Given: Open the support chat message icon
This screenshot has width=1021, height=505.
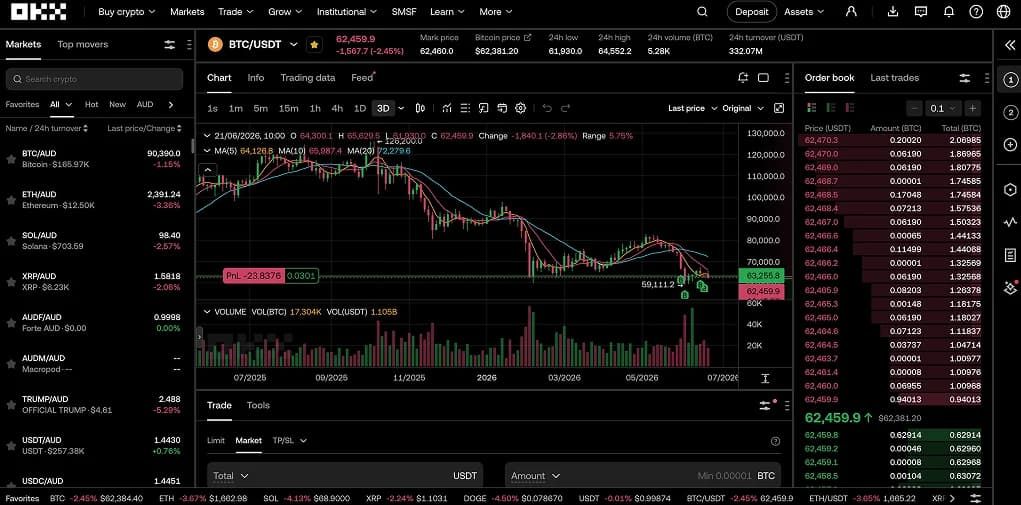Looking at the screenshot, I should 921,12.
